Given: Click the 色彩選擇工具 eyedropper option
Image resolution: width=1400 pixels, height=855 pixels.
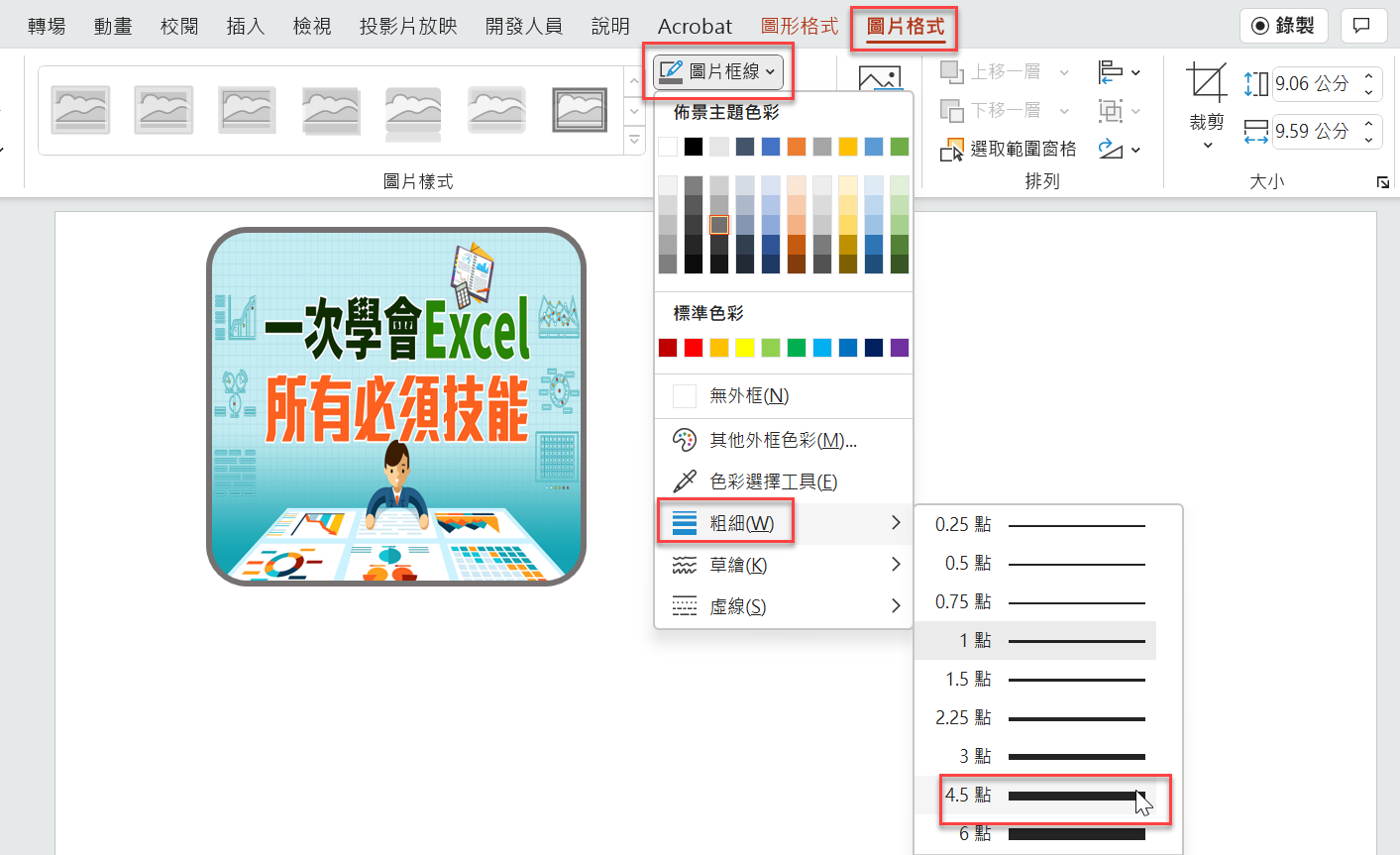Looking at the screenshot, I should pyautogui.click(x=783, y=481).
